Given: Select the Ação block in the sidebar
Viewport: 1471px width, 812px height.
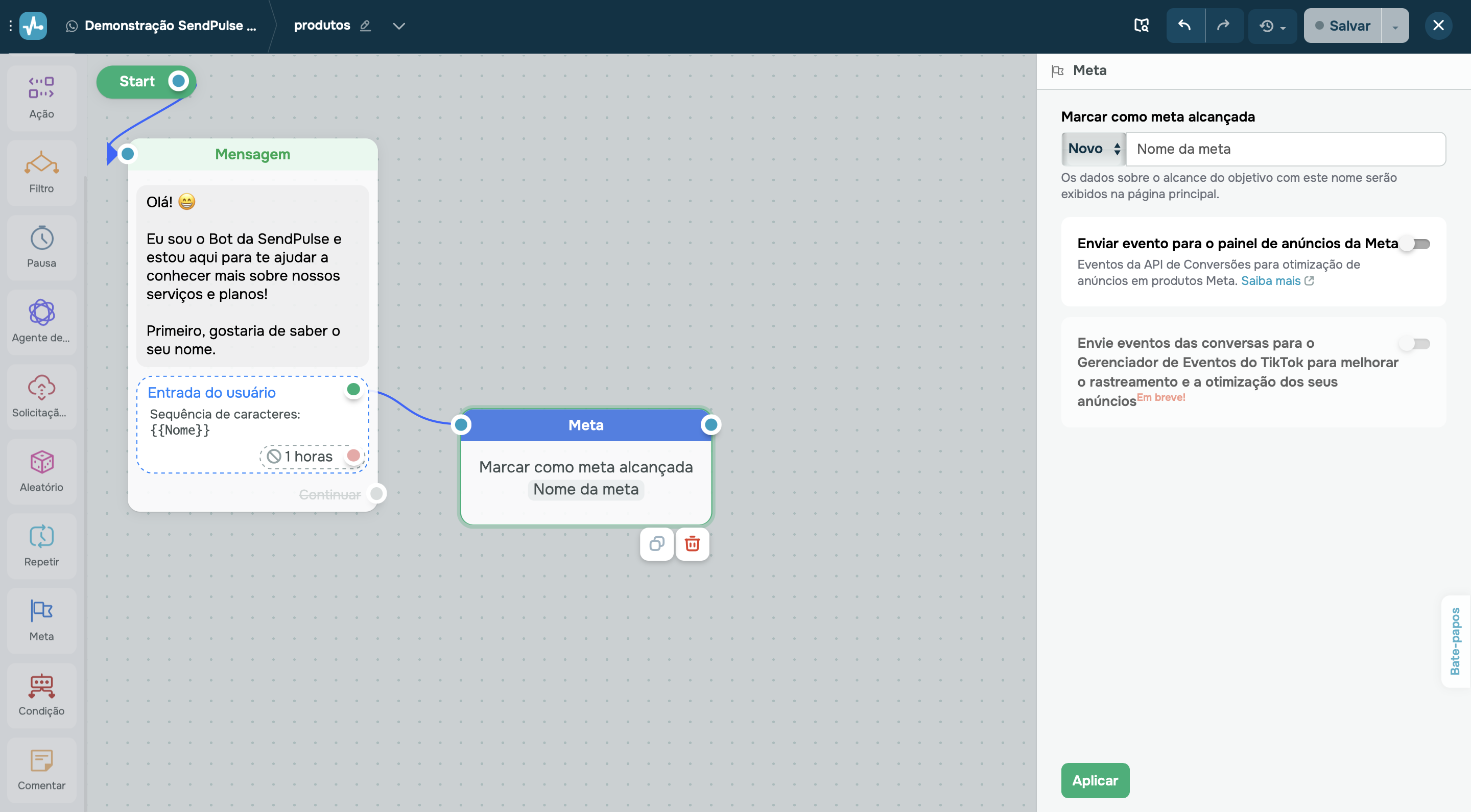Looking at the screenshot, I should [42, 98].
